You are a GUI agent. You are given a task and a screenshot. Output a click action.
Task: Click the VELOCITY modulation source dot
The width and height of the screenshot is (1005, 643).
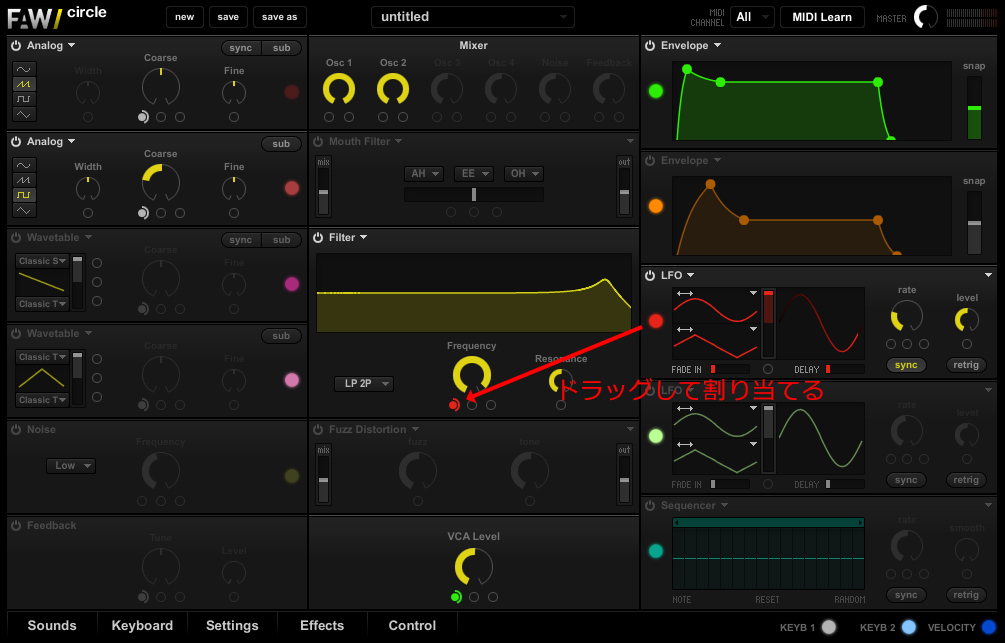989,627
